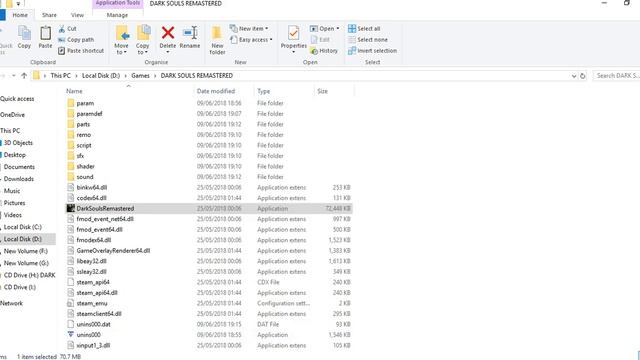
Task: Sort by Date modified column
Action: [216, 91]
